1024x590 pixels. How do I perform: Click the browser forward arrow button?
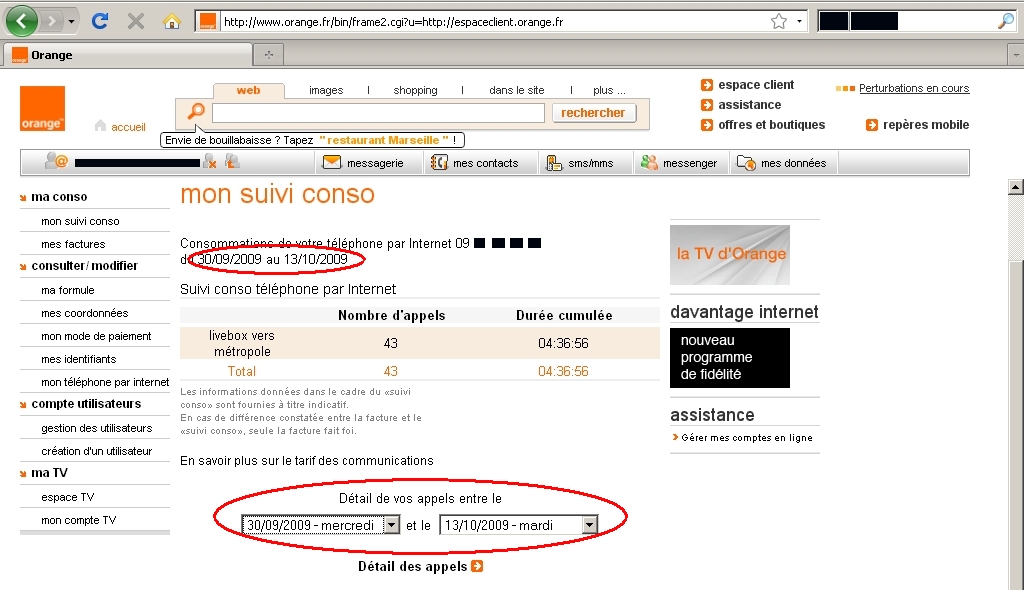tap(51, 22)
